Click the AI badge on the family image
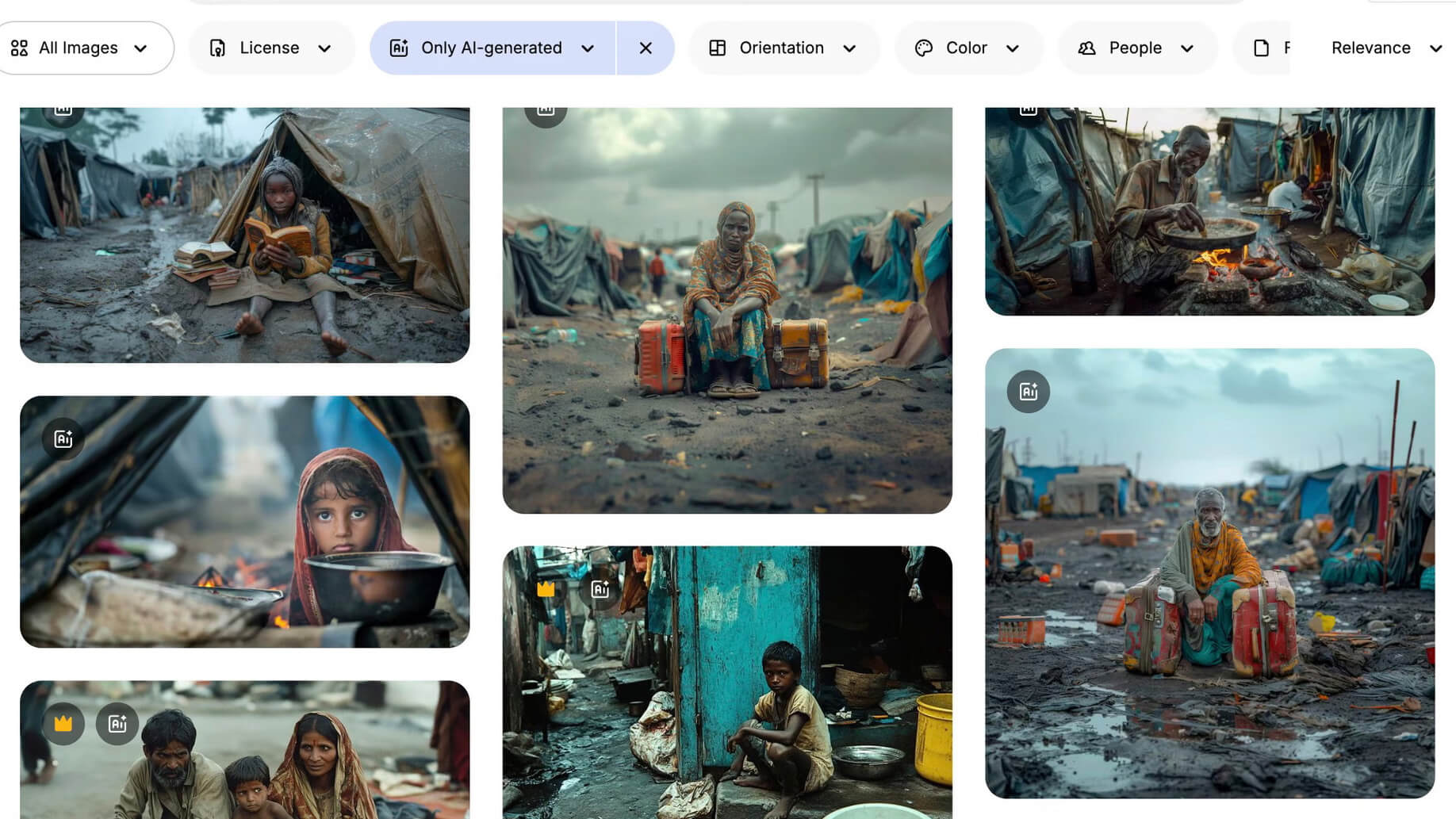The height and width of the screenshot is (819, 1456). (x=117, y=723)
